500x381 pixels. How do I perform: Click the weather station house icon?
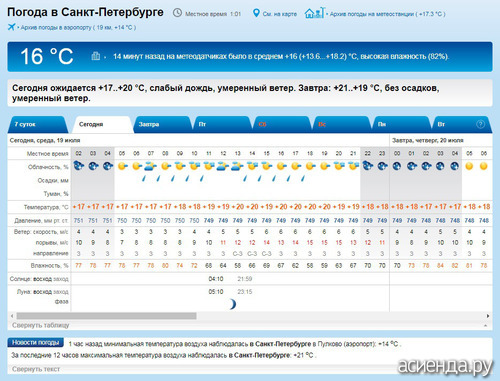pyautogui.click(x=314, y=13)
